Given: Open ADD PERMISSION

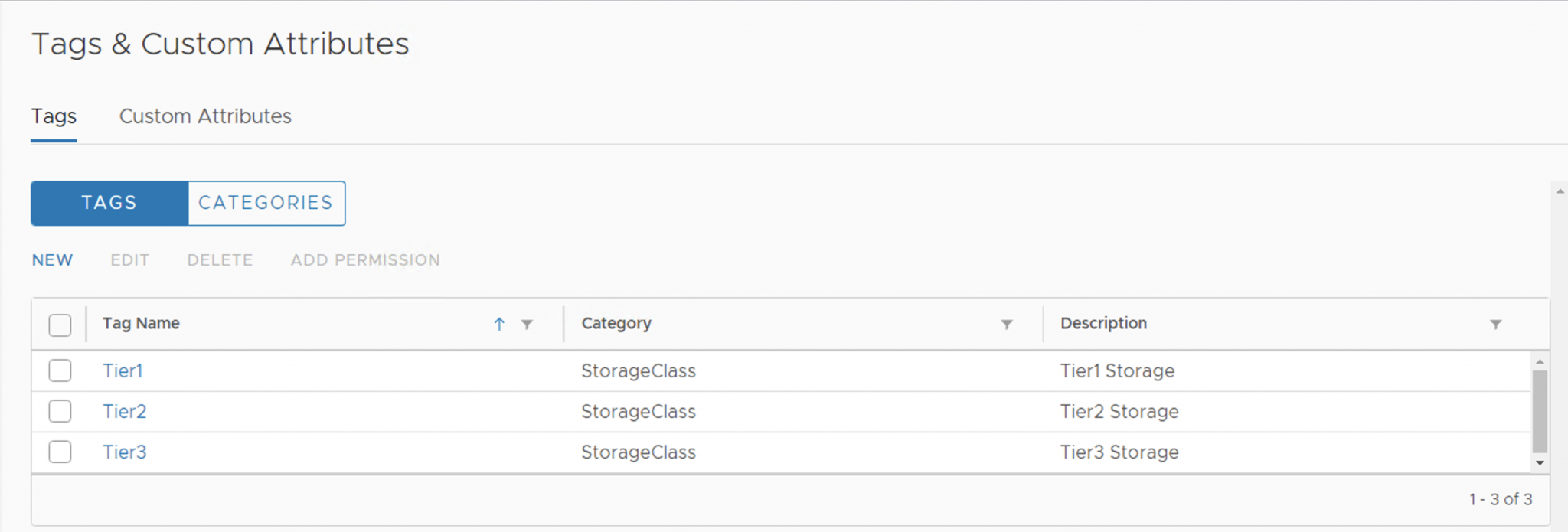Looking at the screenshot, I should [x=365, y=259].
